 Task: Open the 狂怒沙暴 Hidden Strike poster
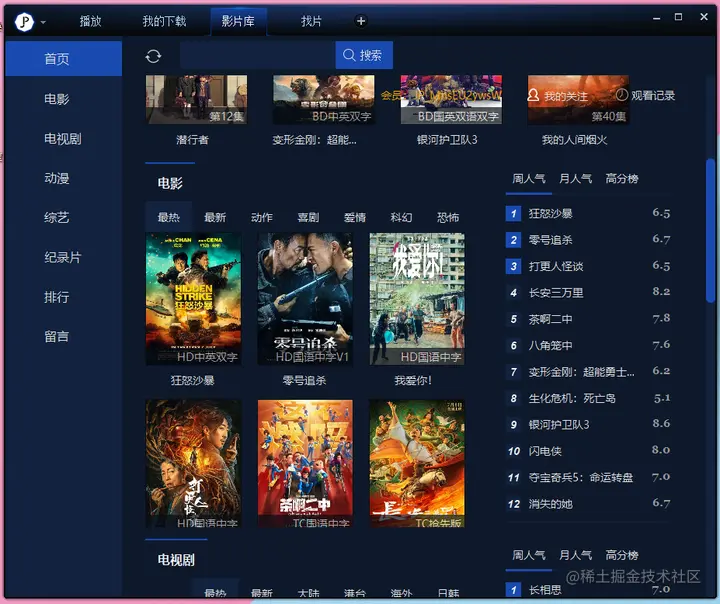pos(193,299)
